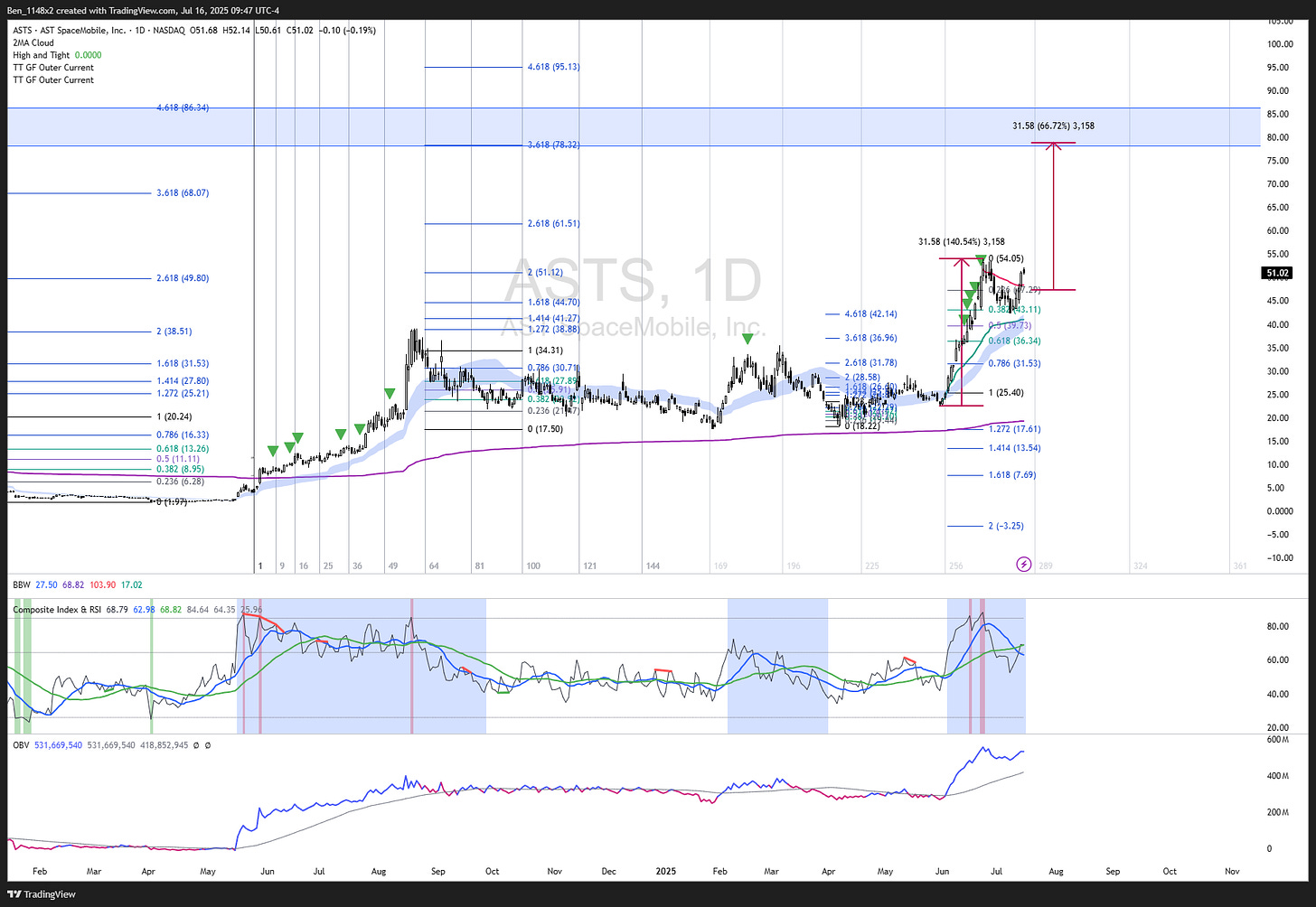The image size is (1316, 907).
Task: Click the Fibonacci label '1 (20.24)'
Action: (x=174, y=416)
